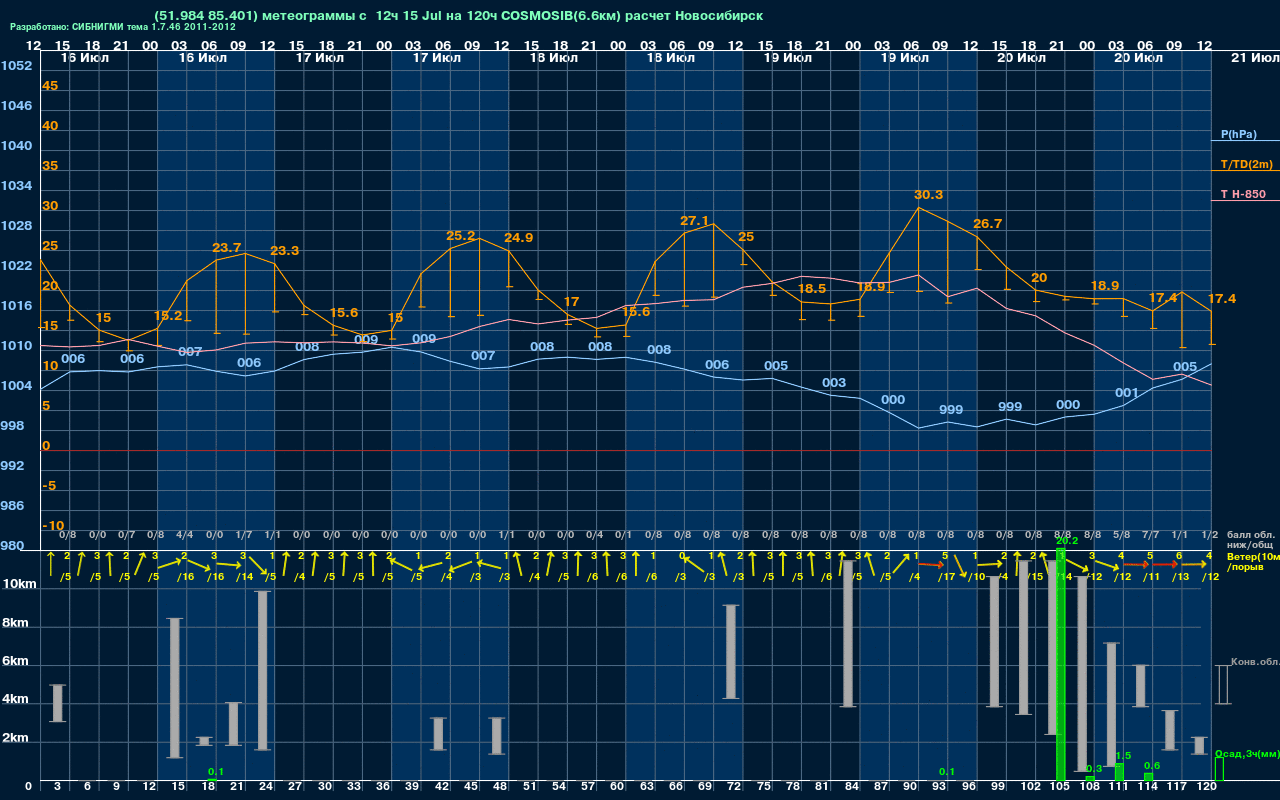
Task: Click the '21 Июл' date label
Action: [1254, 58]
